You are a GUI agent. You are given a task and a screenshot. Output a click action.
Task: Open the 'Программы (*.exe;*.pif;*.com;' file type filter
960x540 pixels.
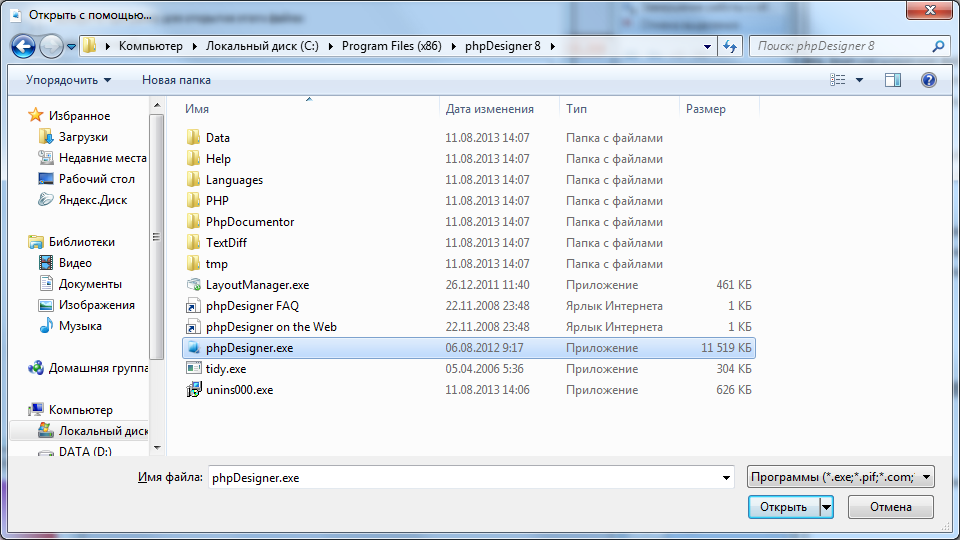coord(841,477)
